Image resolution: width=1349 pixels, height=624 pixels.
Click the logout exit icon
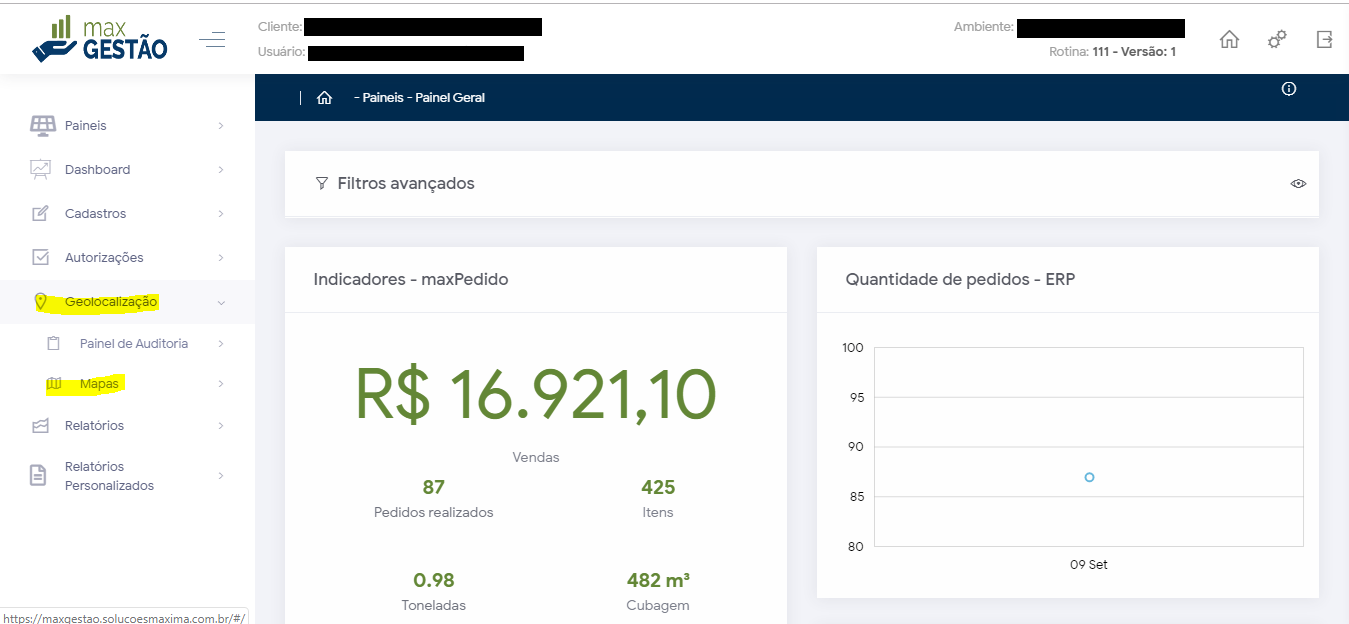pyautogui.click(x=1325, y=40)
